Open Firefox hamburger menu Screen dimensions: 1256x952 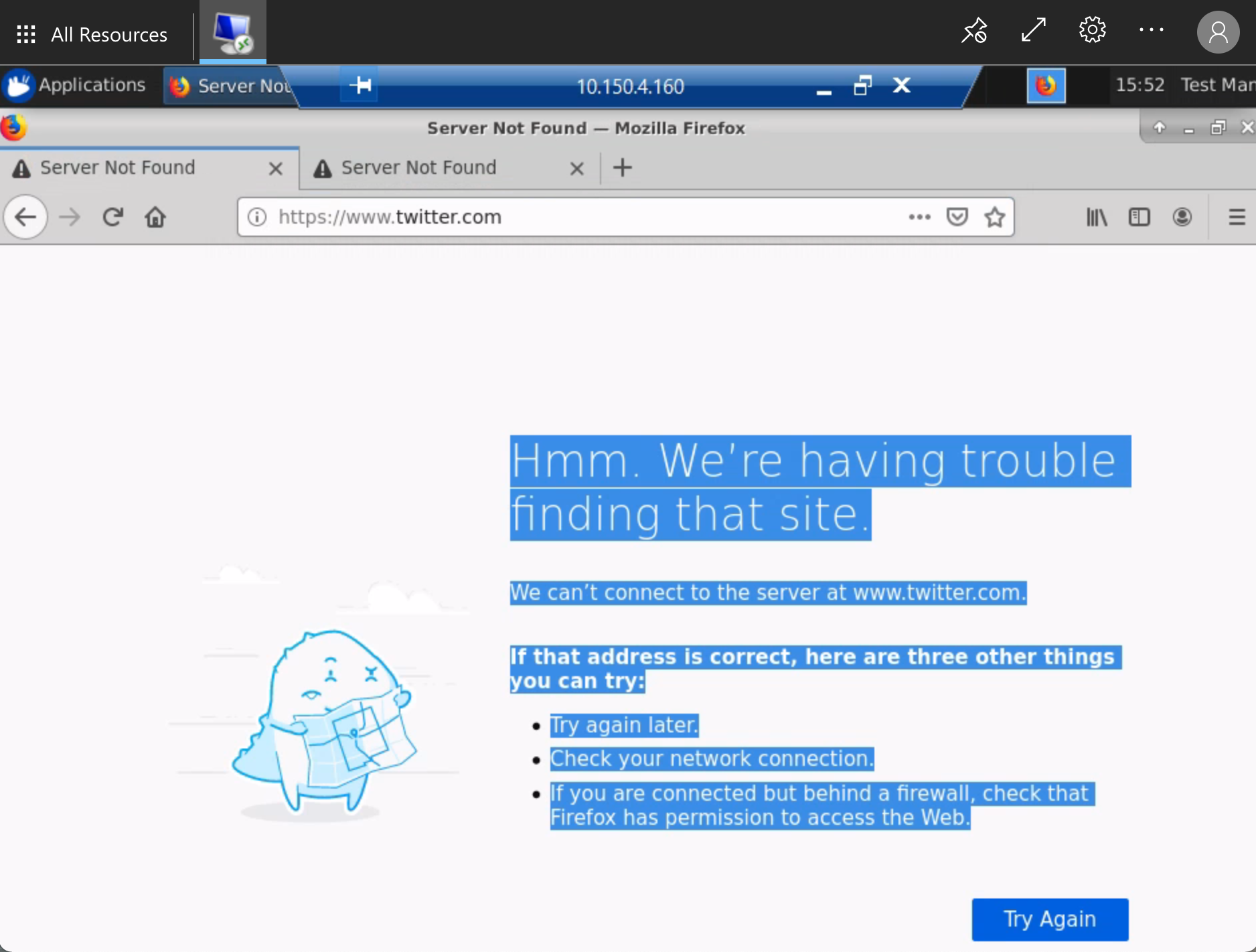tap(1237, 217)
